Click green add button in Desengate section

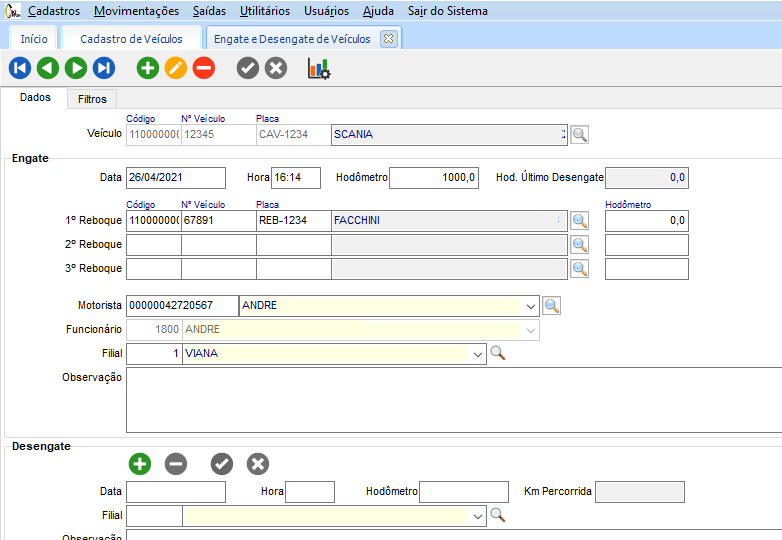coord(139,464)
